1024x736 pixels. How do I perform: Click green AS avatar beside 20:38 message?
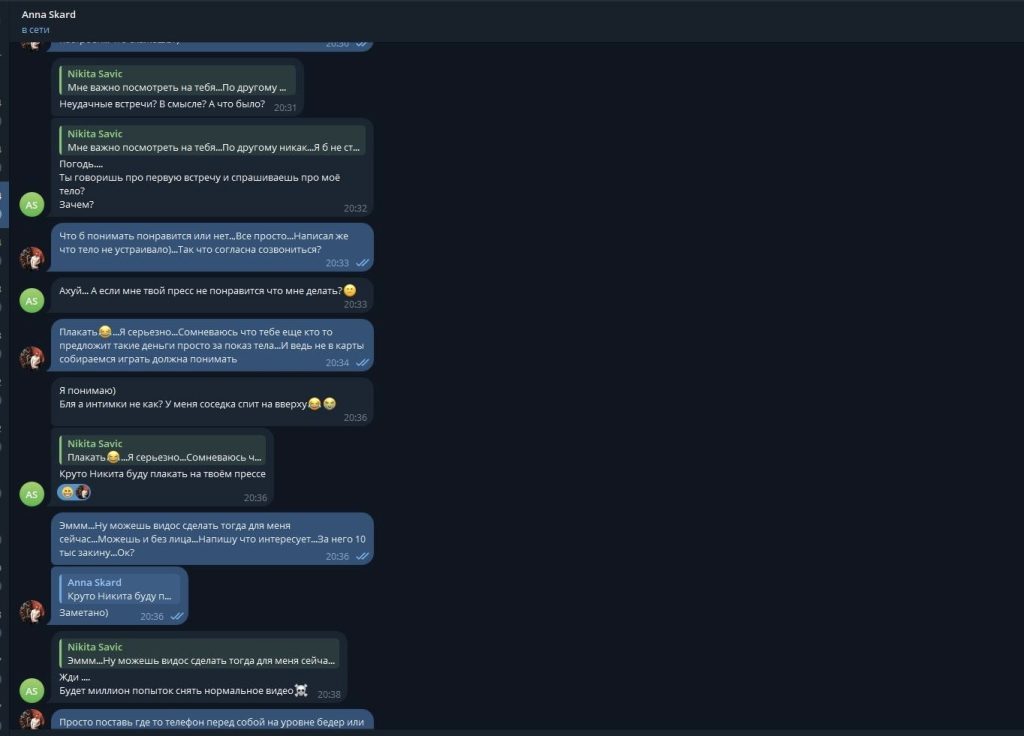coord(31,691)
